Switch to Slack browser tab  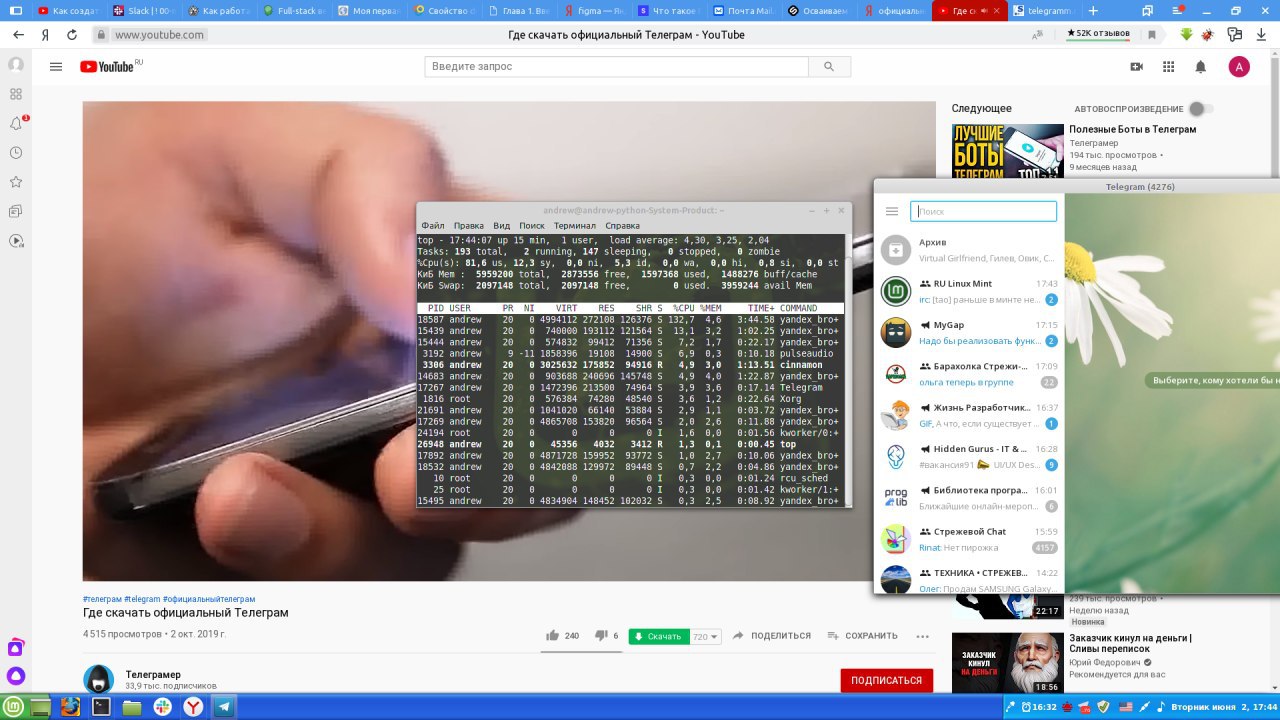(x=143, y=10)
